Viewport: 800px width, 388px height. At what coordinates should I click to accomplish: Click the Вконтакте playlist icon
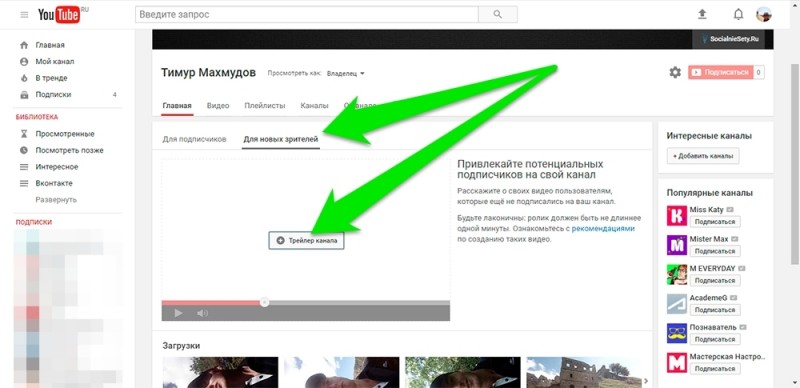[x=24, y=183]
